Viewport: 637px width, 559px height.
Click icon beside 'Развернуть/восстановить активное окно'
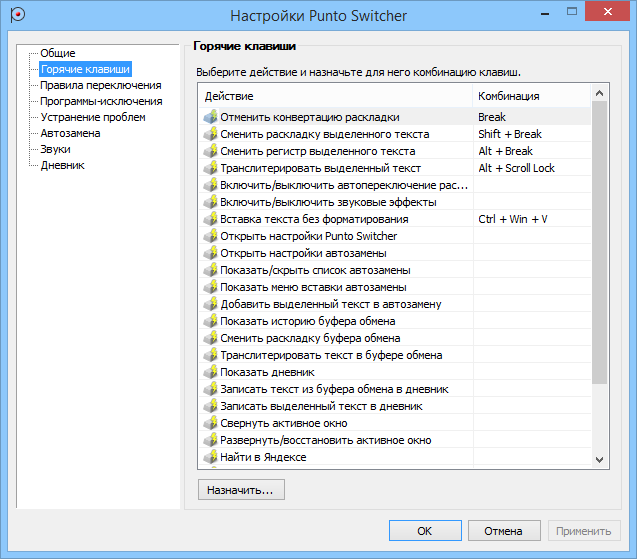[210, 440]
